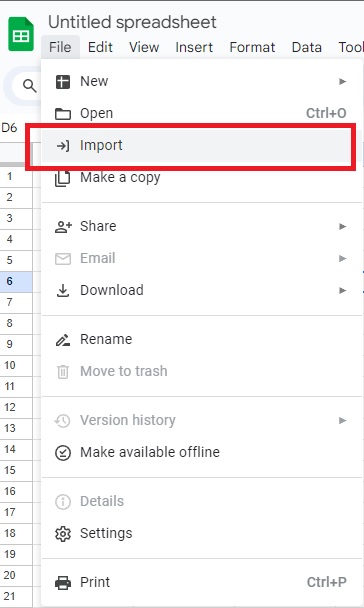Click the D6 name box

coord(10,128)
